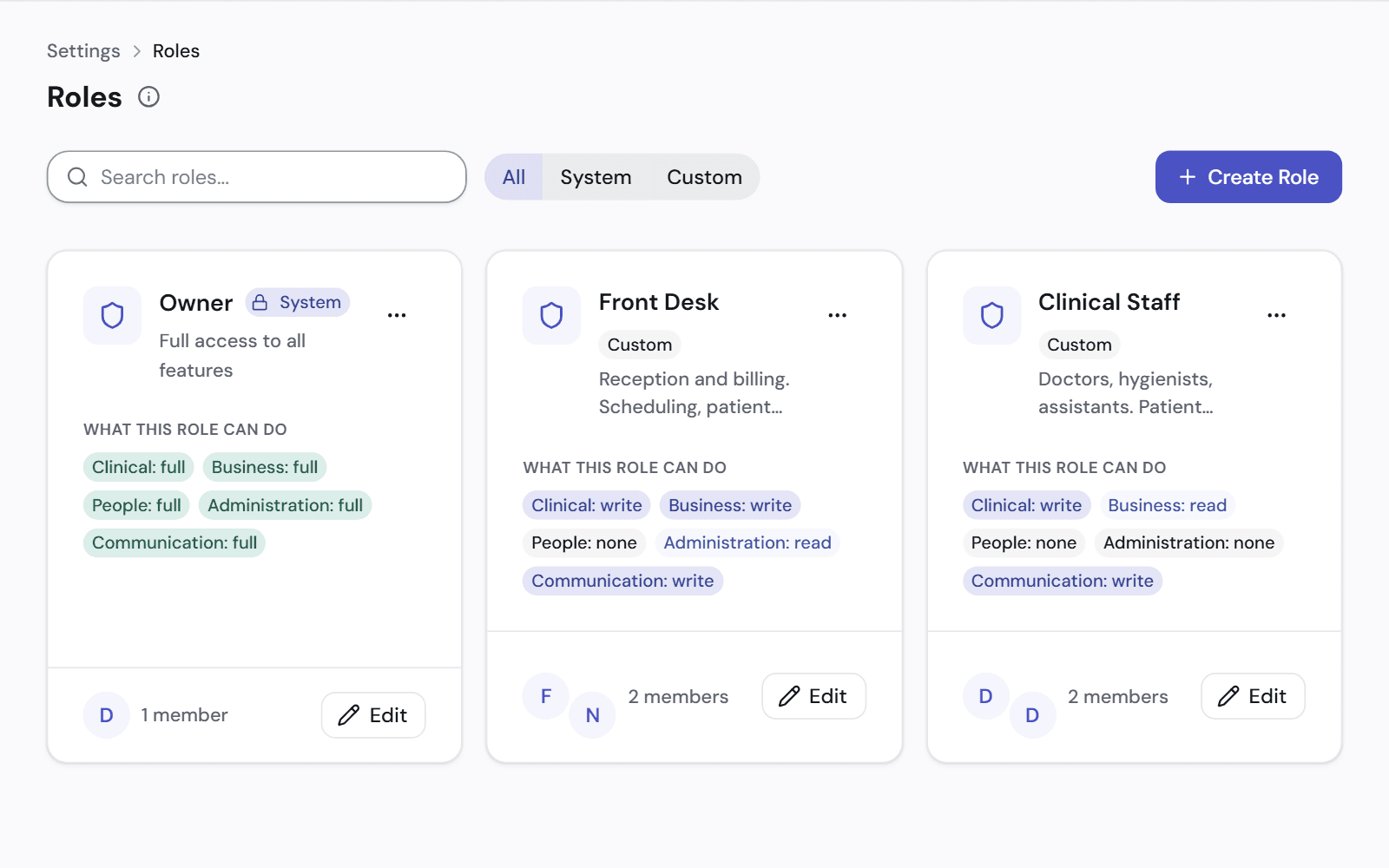Click '2 members' on Front Desk card
Screen dimensions: 1389x868
click(678, 696)
